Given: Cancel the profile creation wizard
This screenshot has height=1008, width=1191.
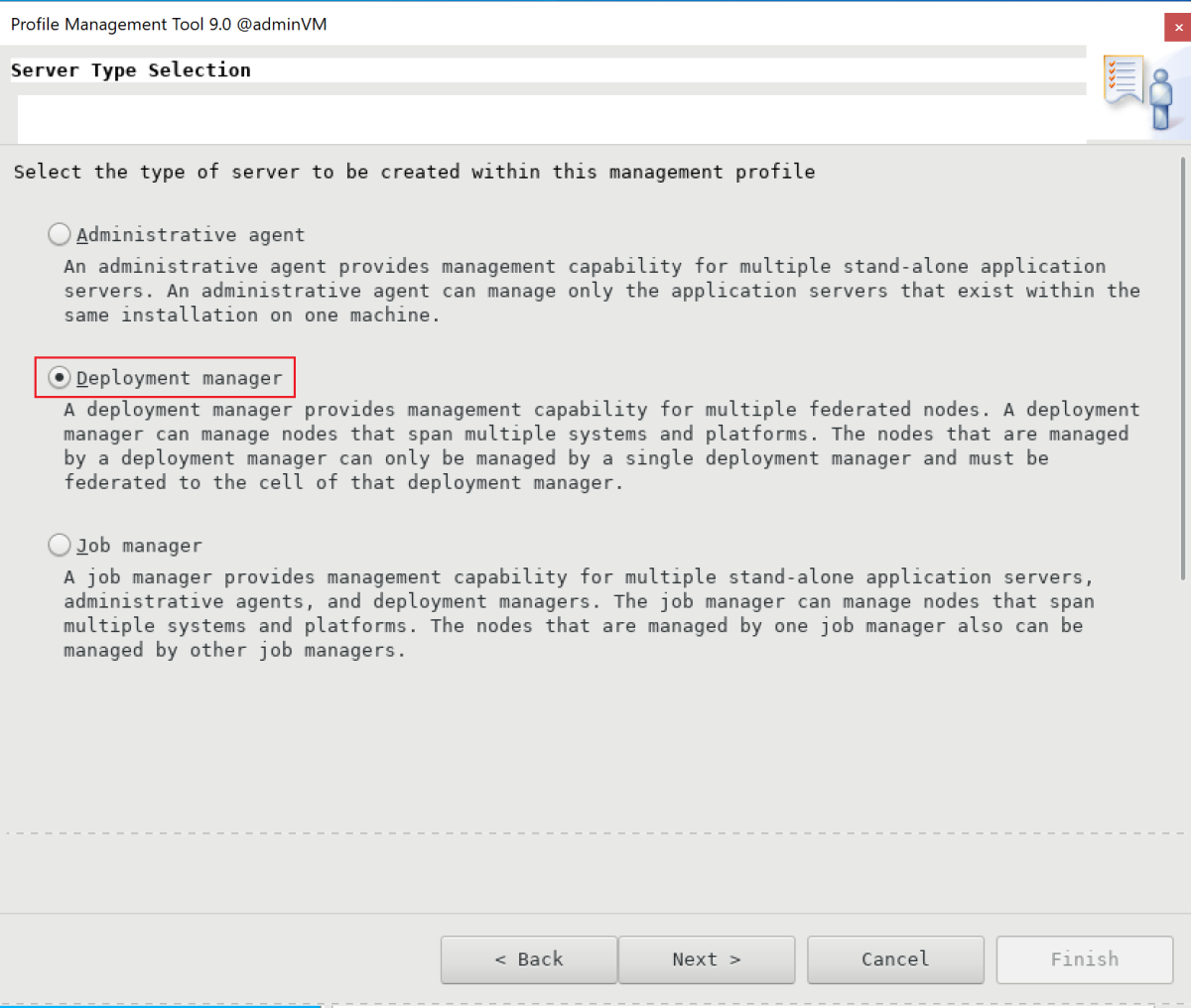Looking at the screenshot, I should pos(894,959).
